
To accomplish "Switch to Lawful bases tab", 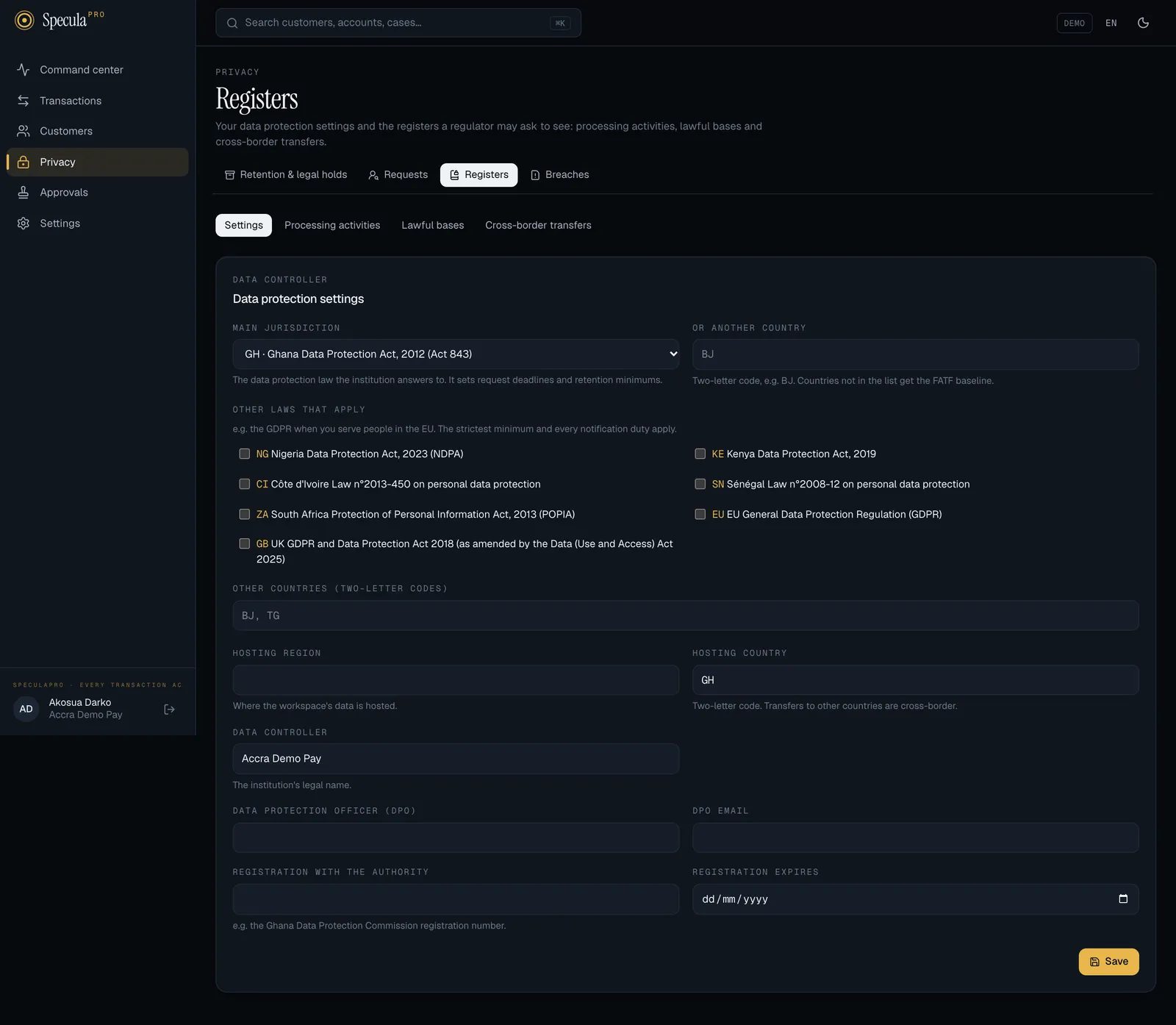I will (433, 225).
